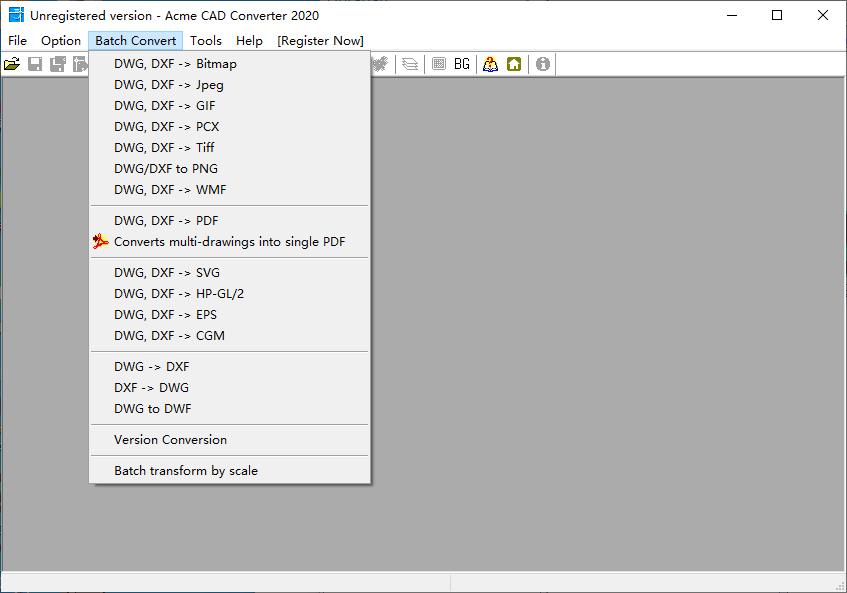
Task: Choose DWG, DXF -> GIF conversion
Action: click(x=230, y=106)
